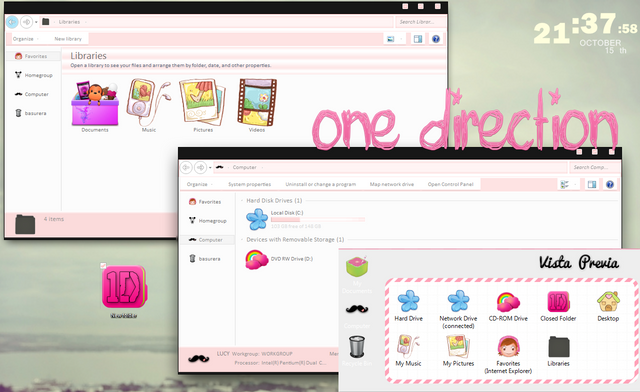
Task: Open the Documents library icon
Action: tap(95, 103)
